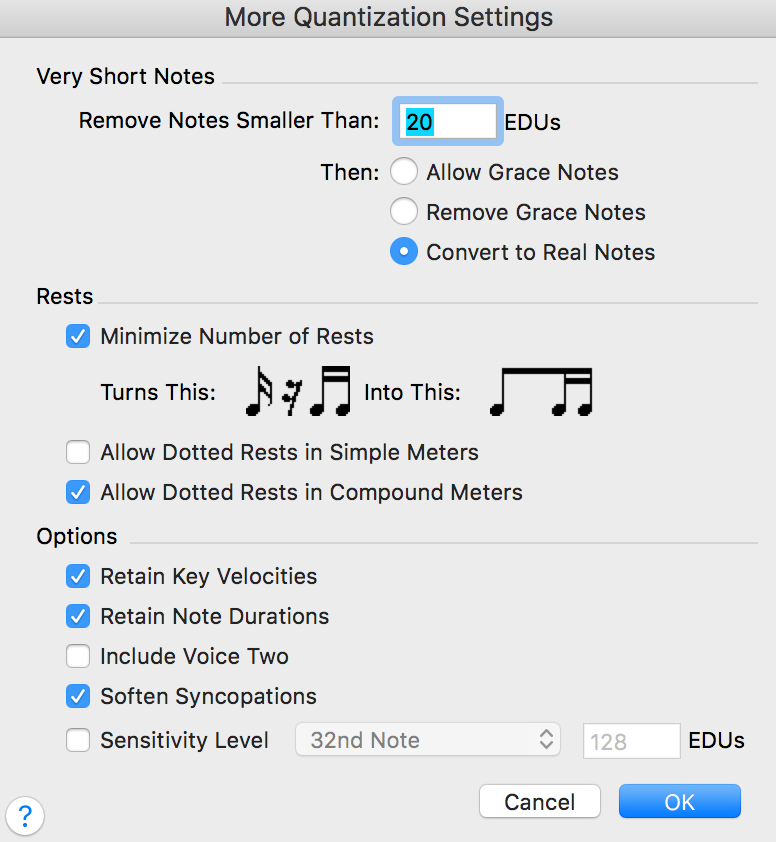
Task: Uncheck Retain Note Durations
Action: tap(78, 616)
